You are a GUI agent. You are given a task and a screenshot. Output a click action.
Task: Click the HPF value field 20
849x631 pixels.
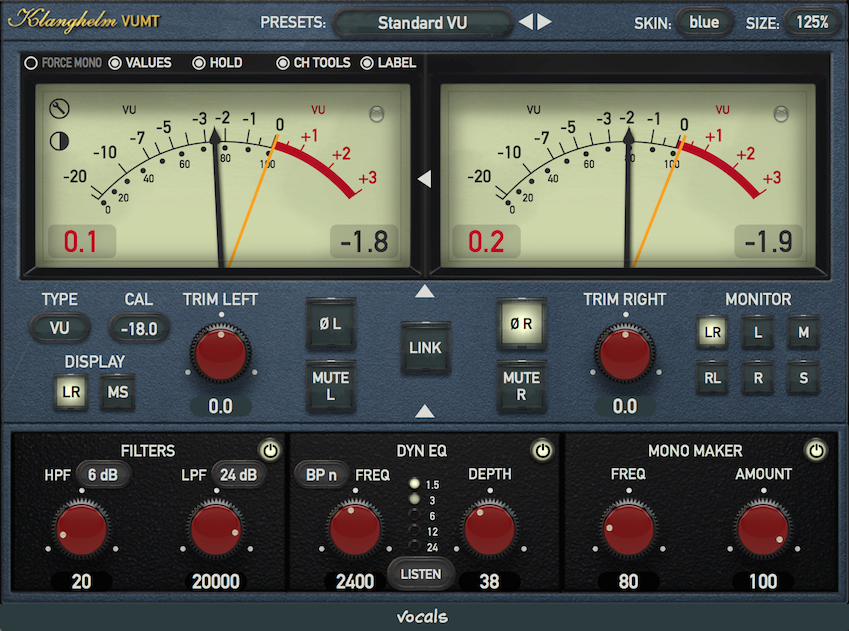81,581
